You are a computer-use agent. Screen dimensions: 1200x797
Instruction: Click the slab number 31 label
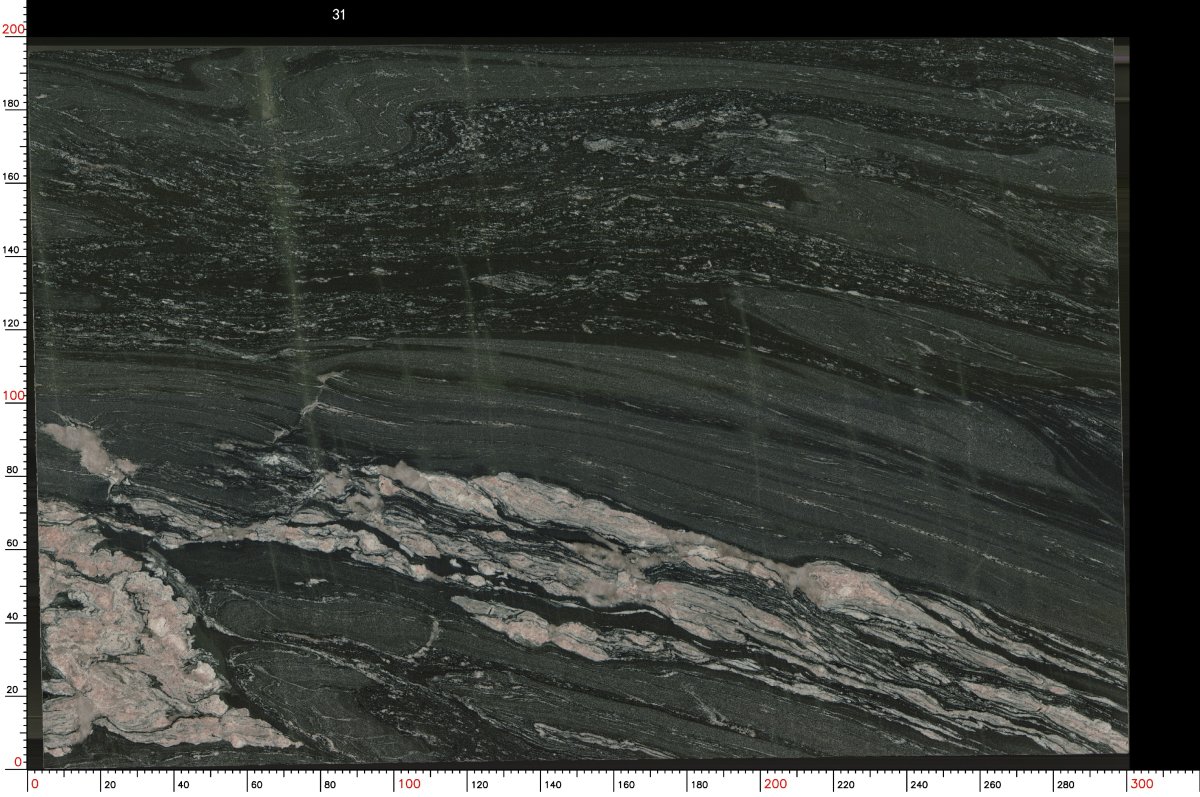[x=339, y=15]
